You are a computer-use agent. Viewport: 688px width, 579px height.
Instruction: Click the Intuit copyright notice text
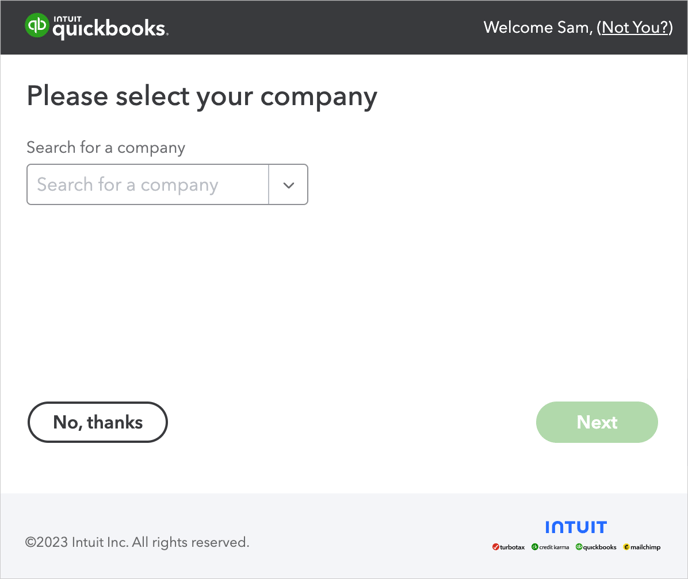click(137, 542)
